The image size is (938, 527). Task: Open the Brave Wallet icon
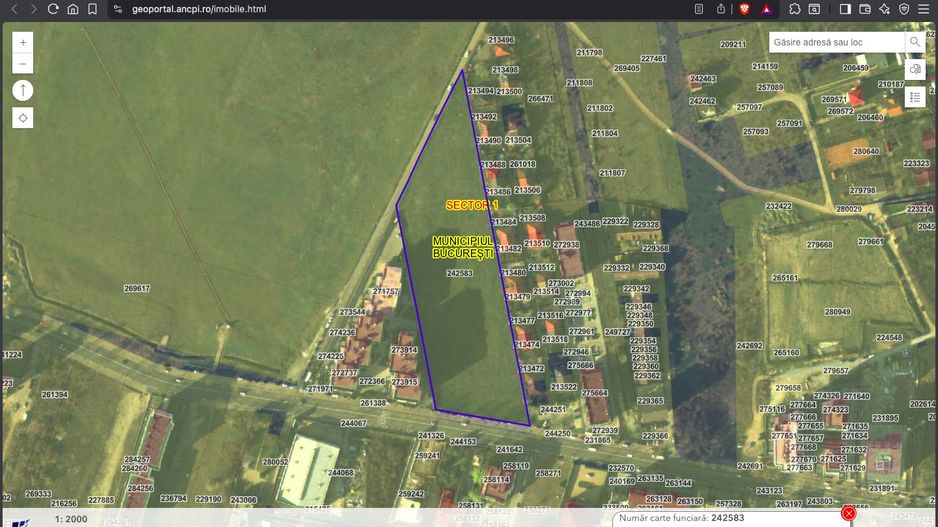pyautogui.click(x=864, y=9)
